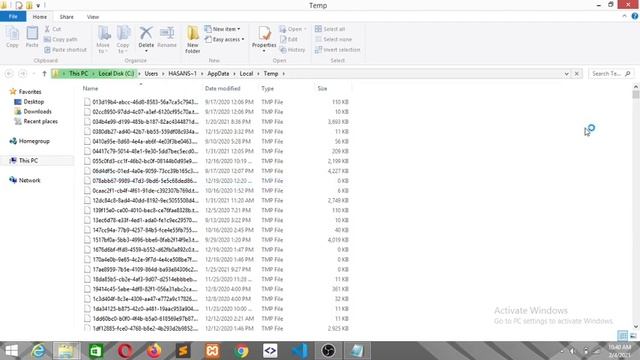Screen dimensions: 640x360
Task: Select Desktop in navigation pane
Action: tap(33, 102)
